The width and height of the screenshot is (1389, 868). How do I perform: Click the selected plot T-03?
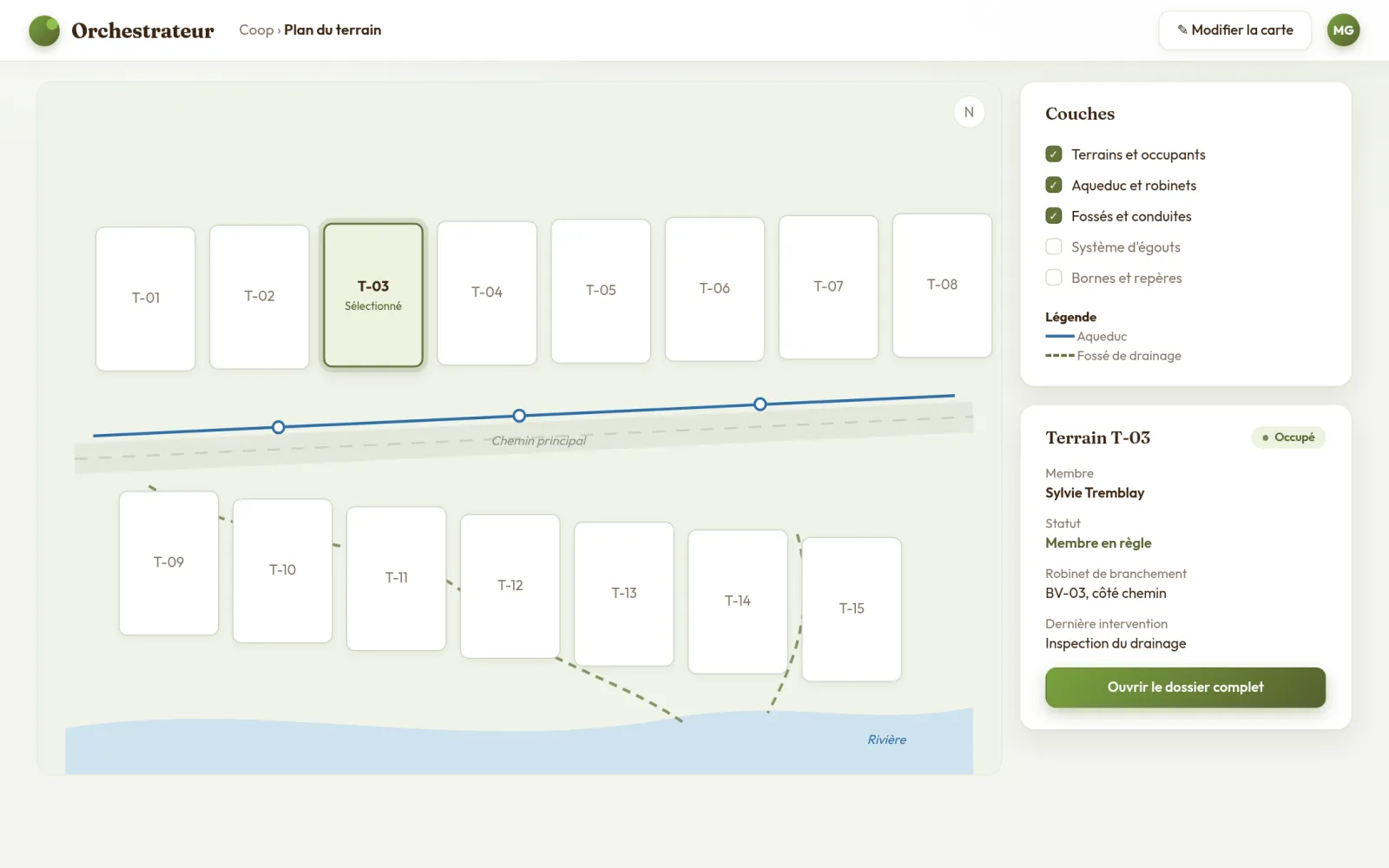(373, 295)
